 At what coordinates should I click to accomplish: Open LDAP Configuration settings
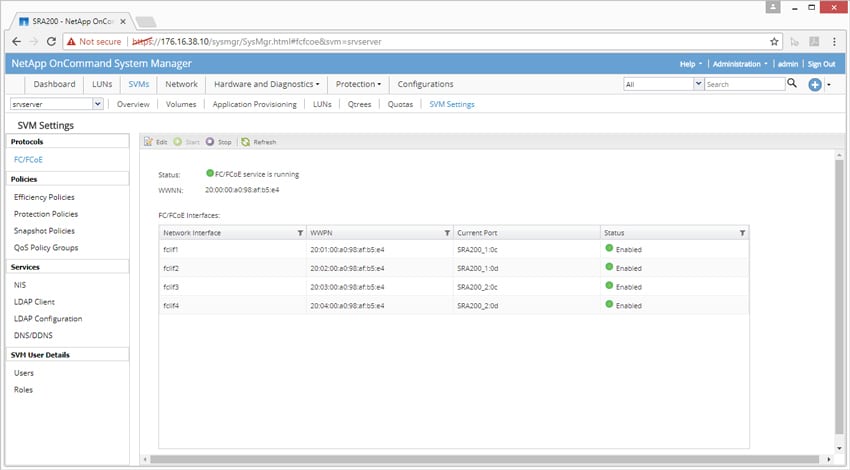click(48, 318)
